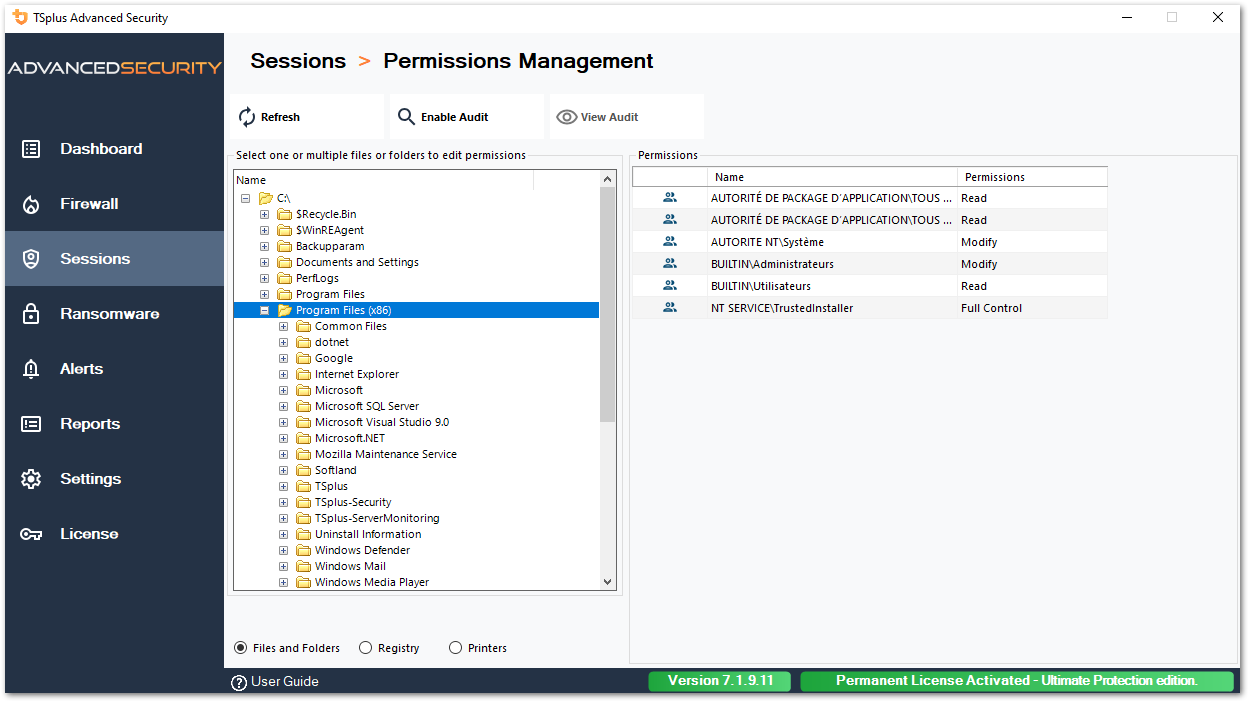The height and width of the screenshot is (702, 1249).
Task: Select the Registry radio button
Action: pyautogui.click(x=366, y=648)
